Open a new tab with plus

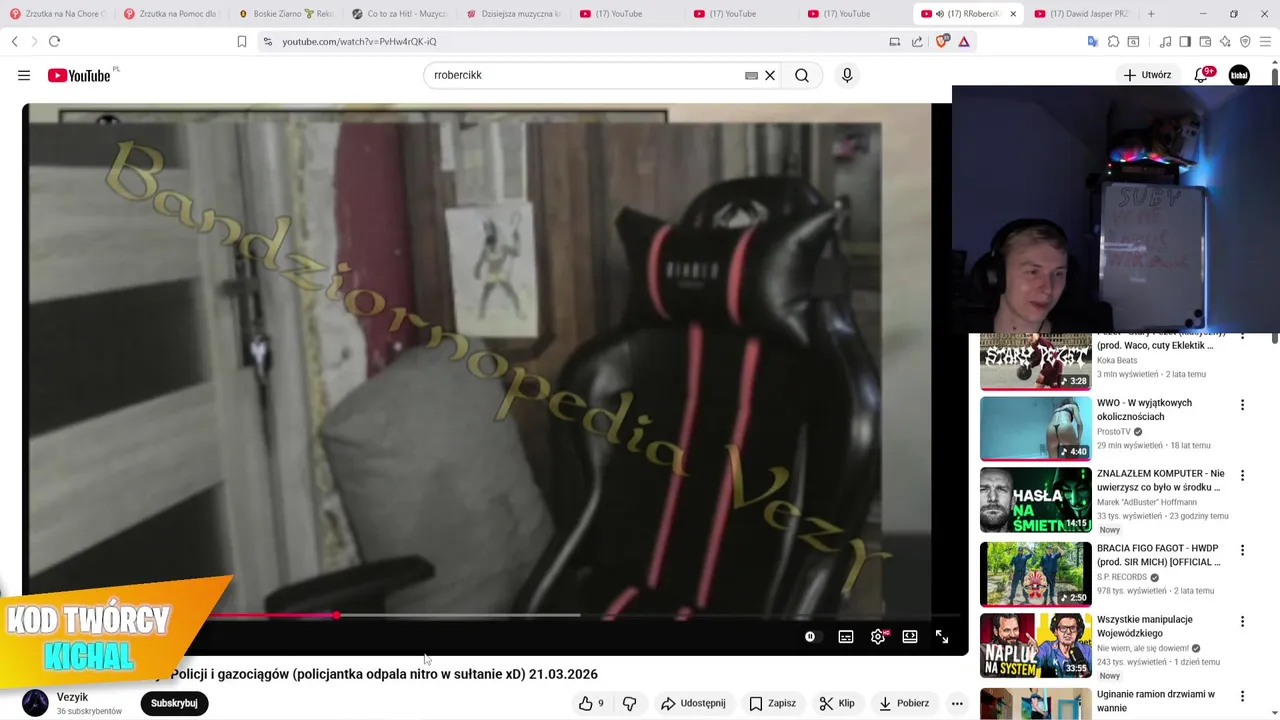click(x=1151, y=14)
